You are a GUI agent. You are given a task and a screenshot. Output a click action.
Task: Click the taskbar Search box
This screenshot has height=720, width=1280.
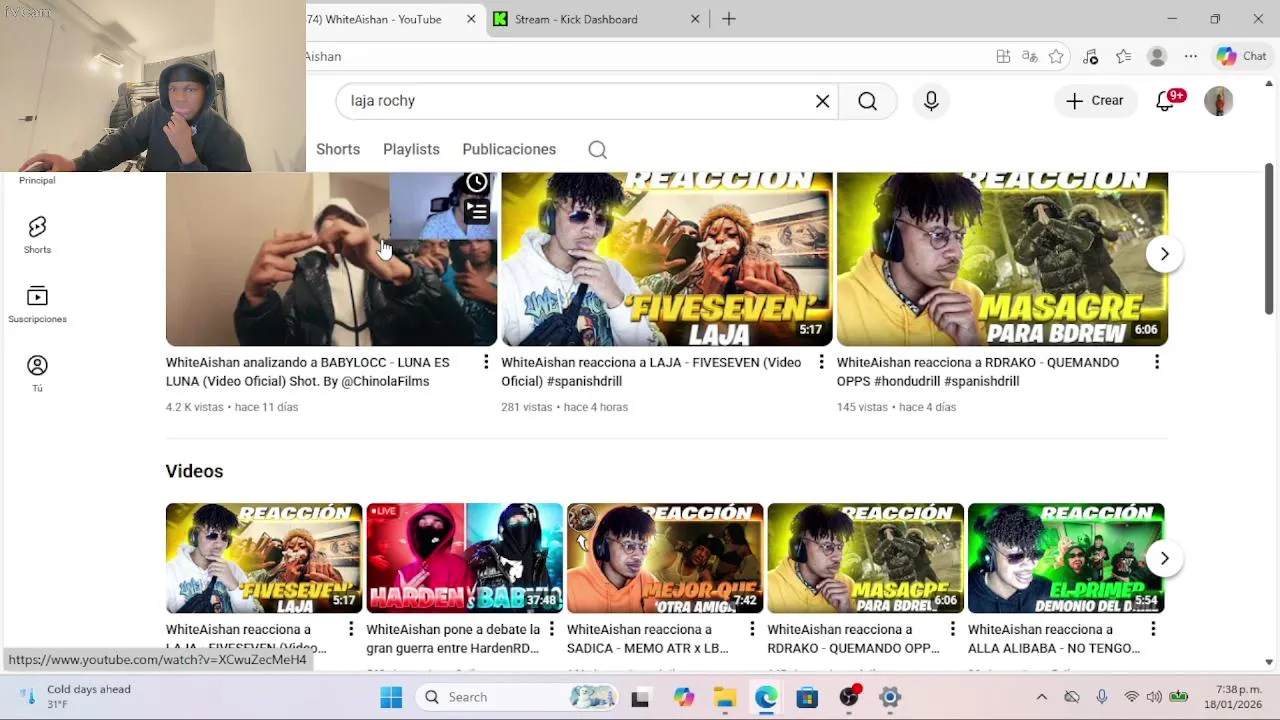click(518, 697)
